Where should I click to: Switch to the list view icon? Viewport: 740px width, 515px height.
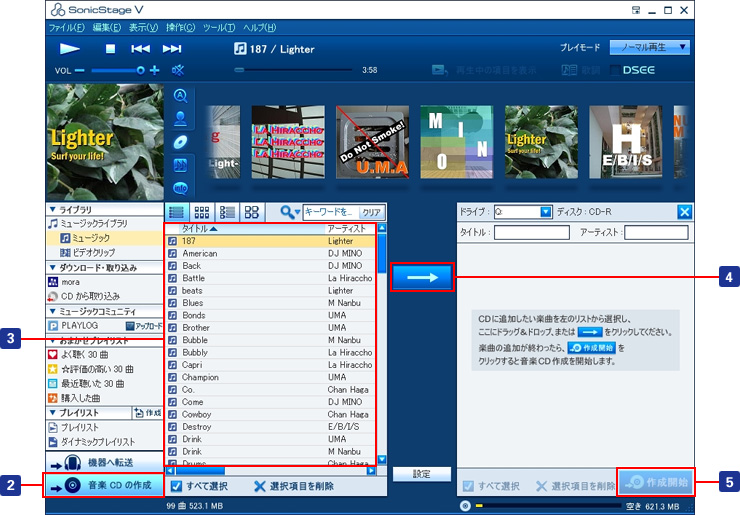point(177,212)
